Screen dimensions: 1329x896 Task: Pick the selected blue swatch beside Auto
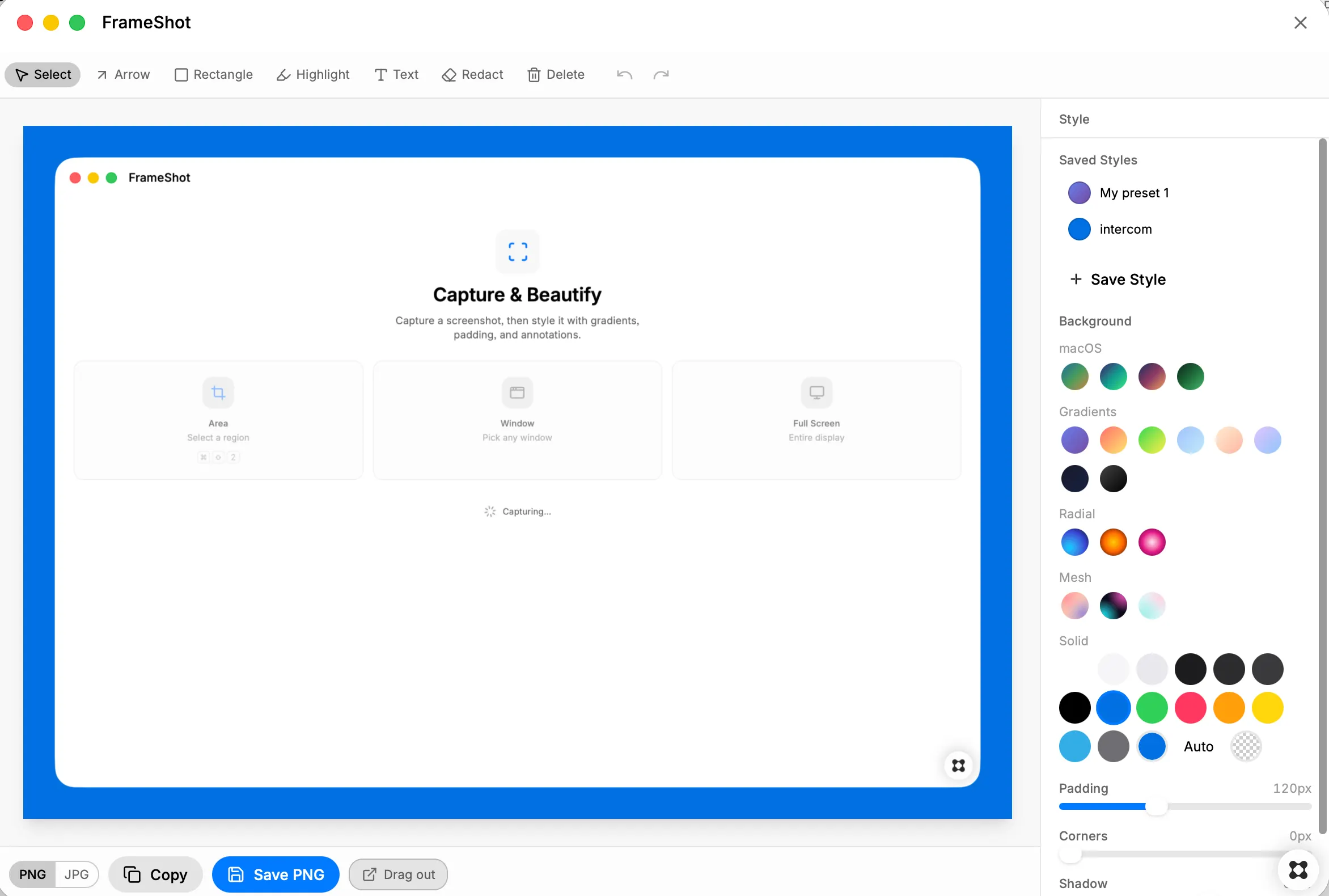pos(1152,747)
